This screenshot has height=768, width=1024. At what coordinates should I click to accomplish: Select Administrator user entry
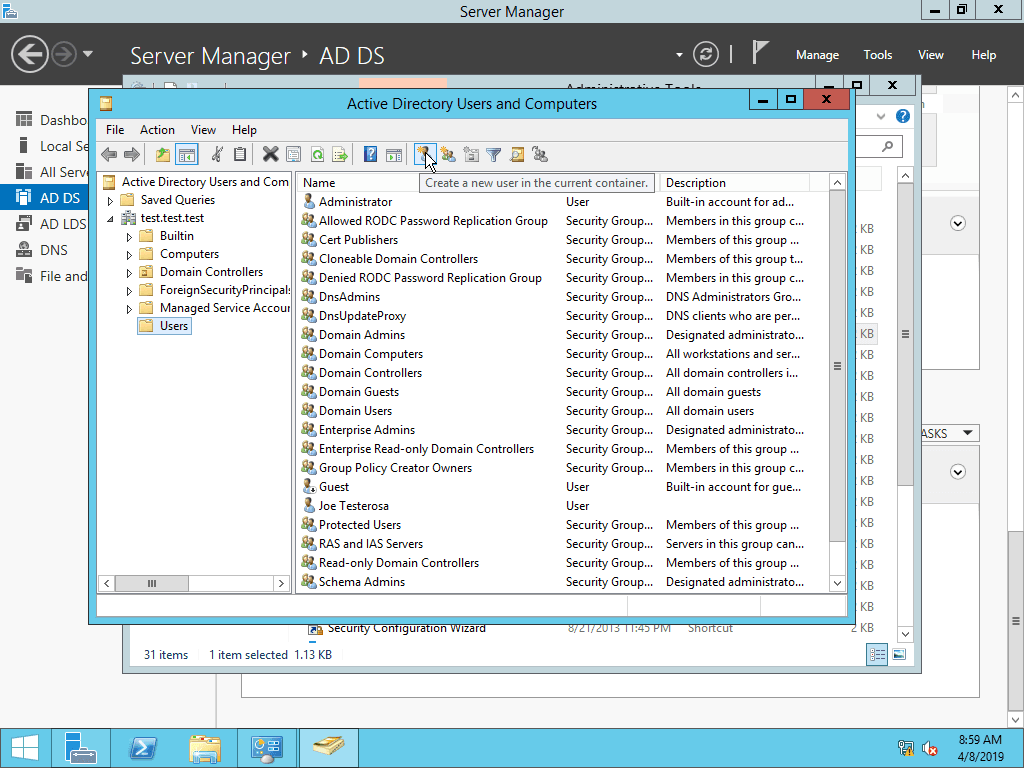[355, 202]
